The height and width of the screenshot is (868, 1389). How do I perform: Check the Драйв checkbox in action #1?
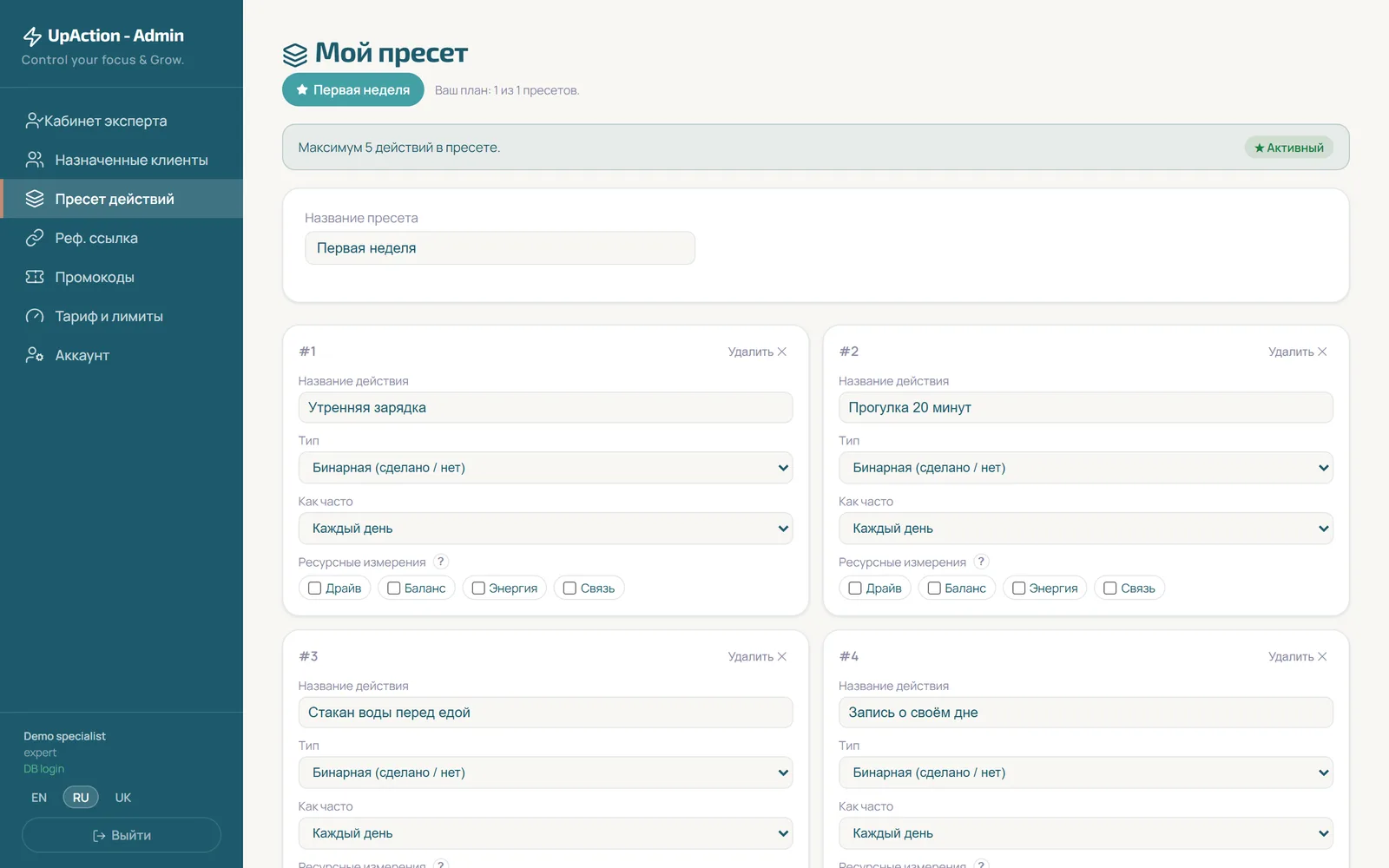click(314, 589)
